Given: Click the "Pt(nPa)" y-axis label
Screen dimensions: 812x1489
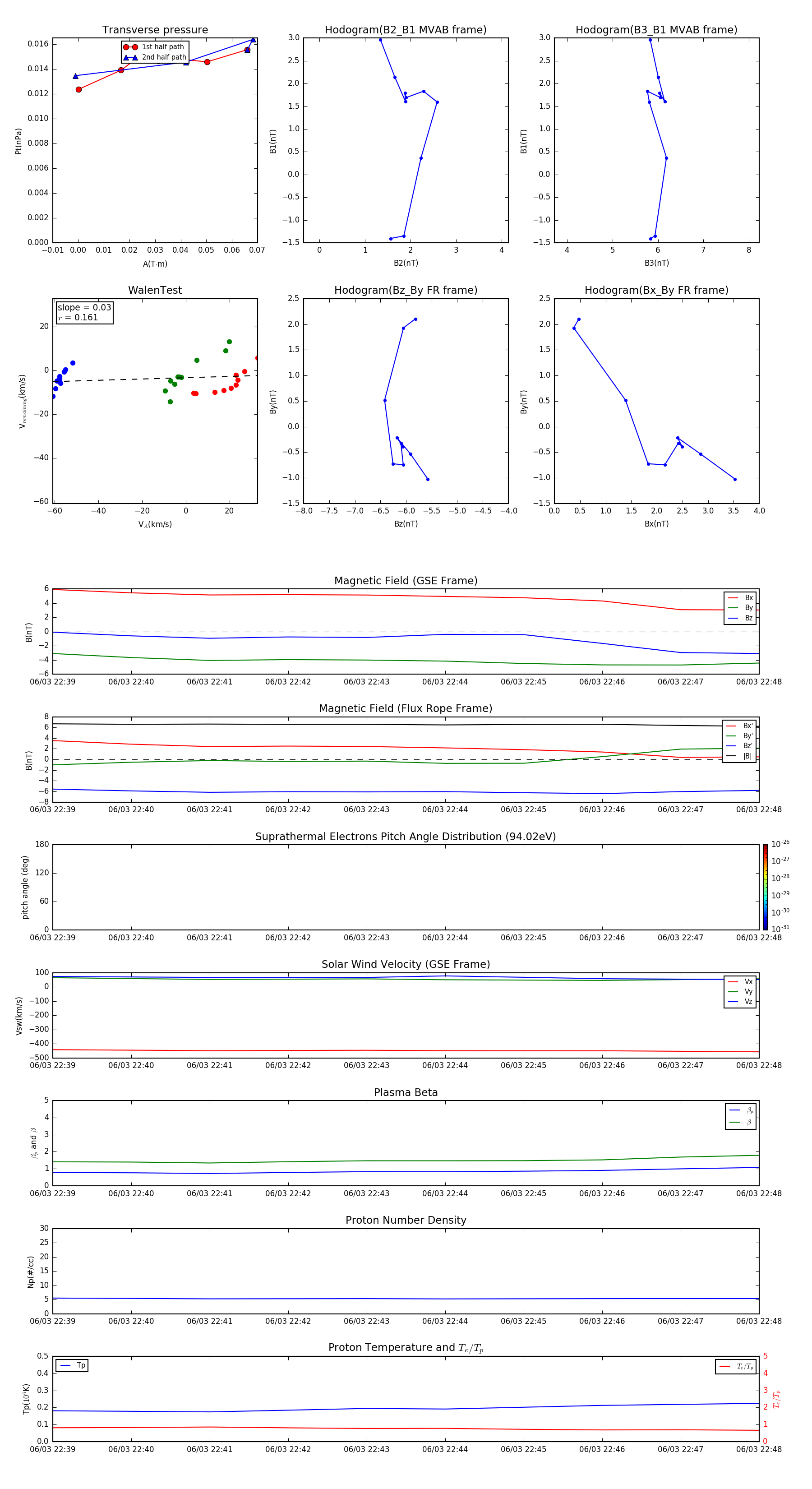Looking at the screenshot, I should (x=18, y=141).
